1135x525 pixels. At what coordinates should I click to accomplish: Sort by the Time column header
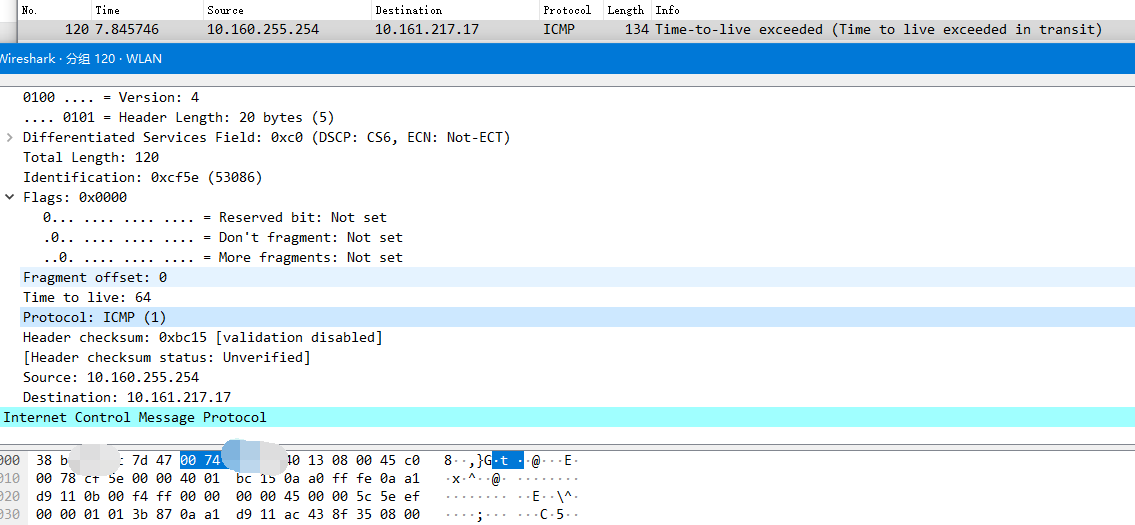tap(147, 10)
